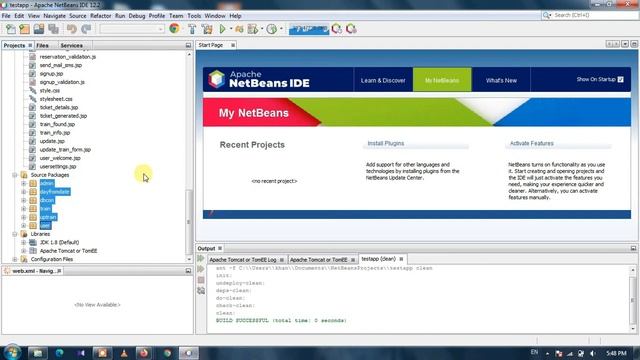
Task: Click the Windows Start button
Action: 12,352
